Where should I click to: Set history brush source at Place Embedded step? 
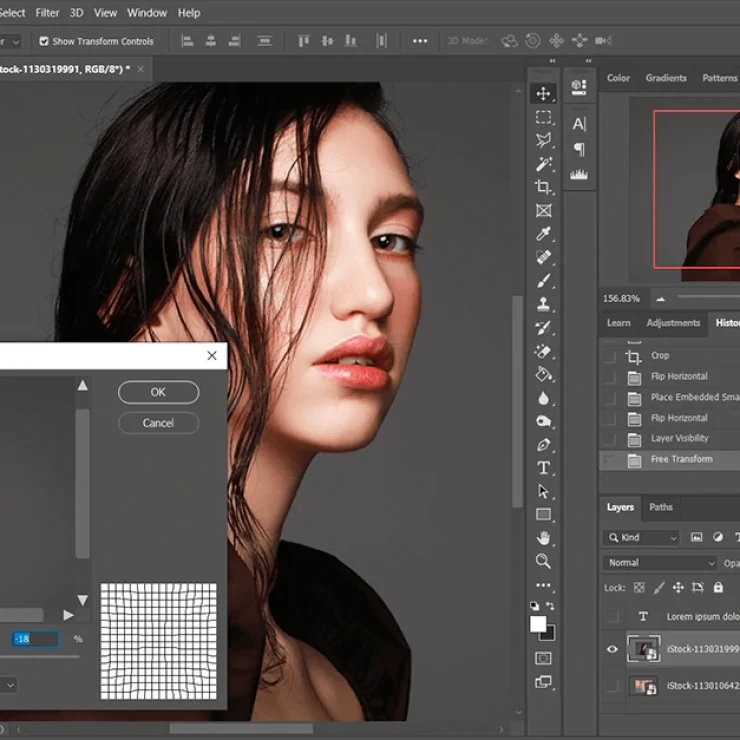coord(609,398)
